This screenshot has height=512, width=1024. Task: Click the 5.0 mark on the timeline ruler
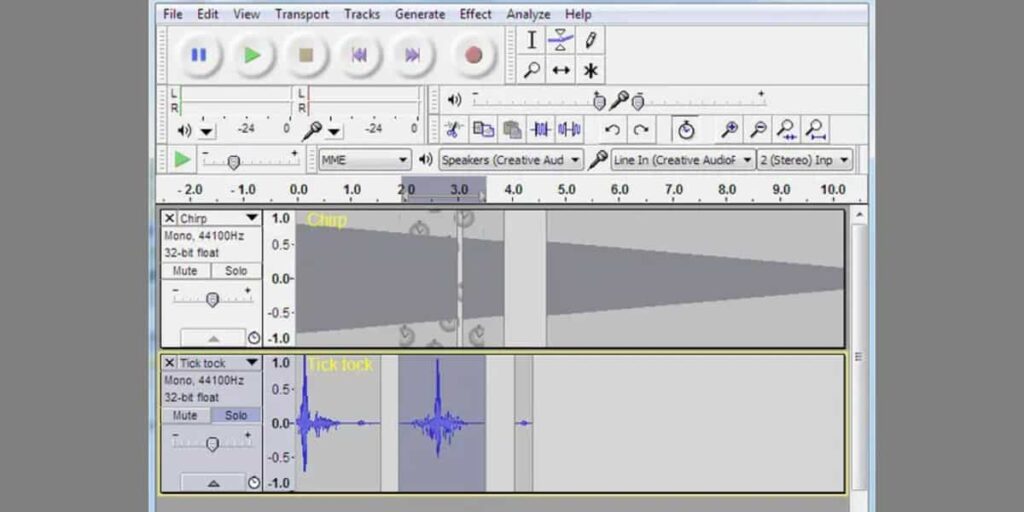click(x=566, y=190)
